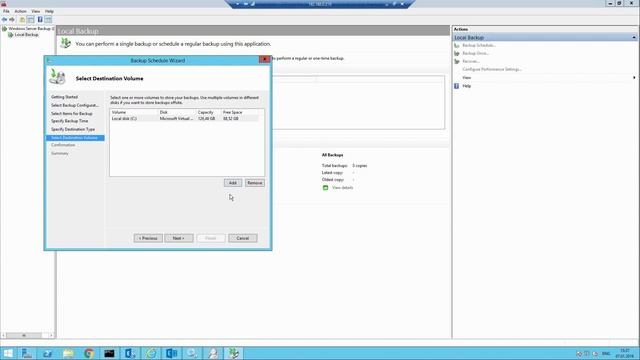Screen dimensions: 640x360
Task: Click the Free Space column header
Action: coord(240,112)
